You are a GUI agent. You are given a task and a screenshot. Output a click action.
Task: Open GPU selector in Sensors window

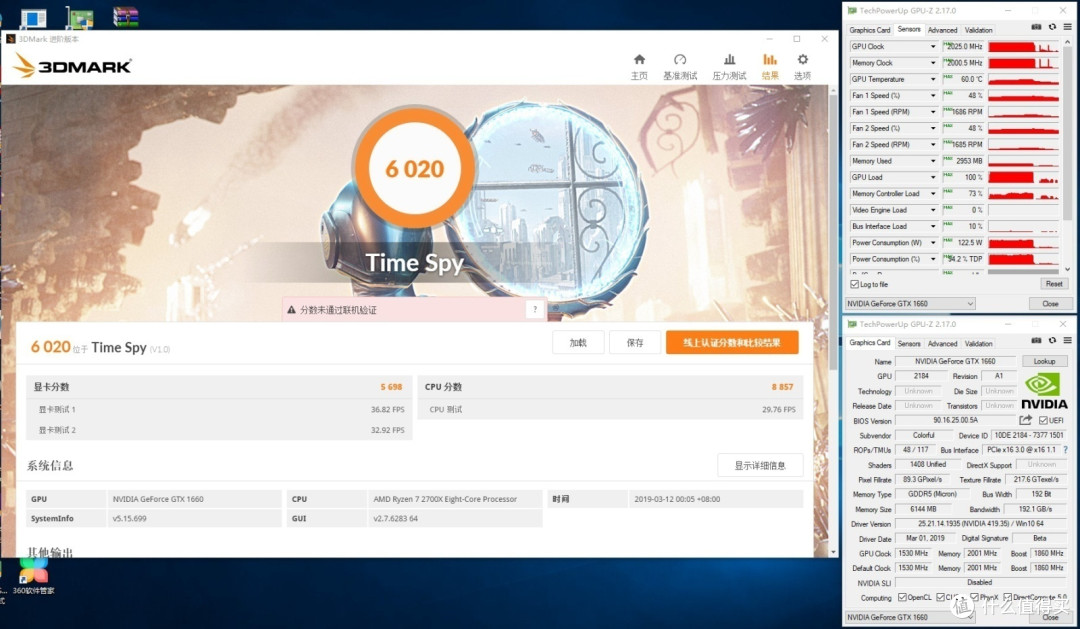click(x=910, y=303)
